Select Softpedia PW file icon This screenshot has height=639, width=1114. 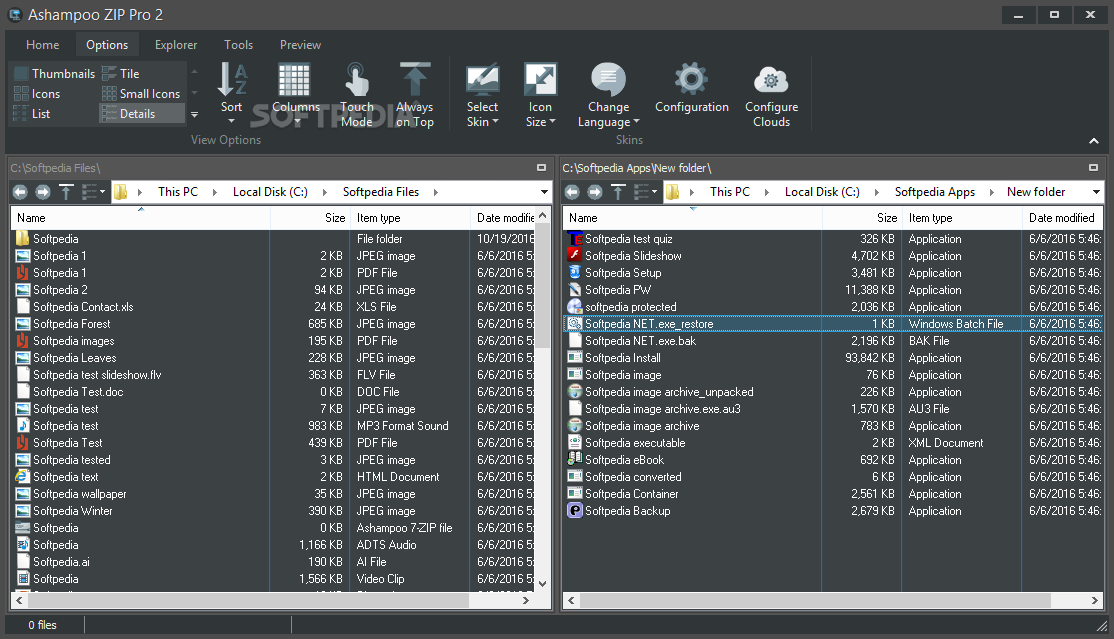coord(574,290)
